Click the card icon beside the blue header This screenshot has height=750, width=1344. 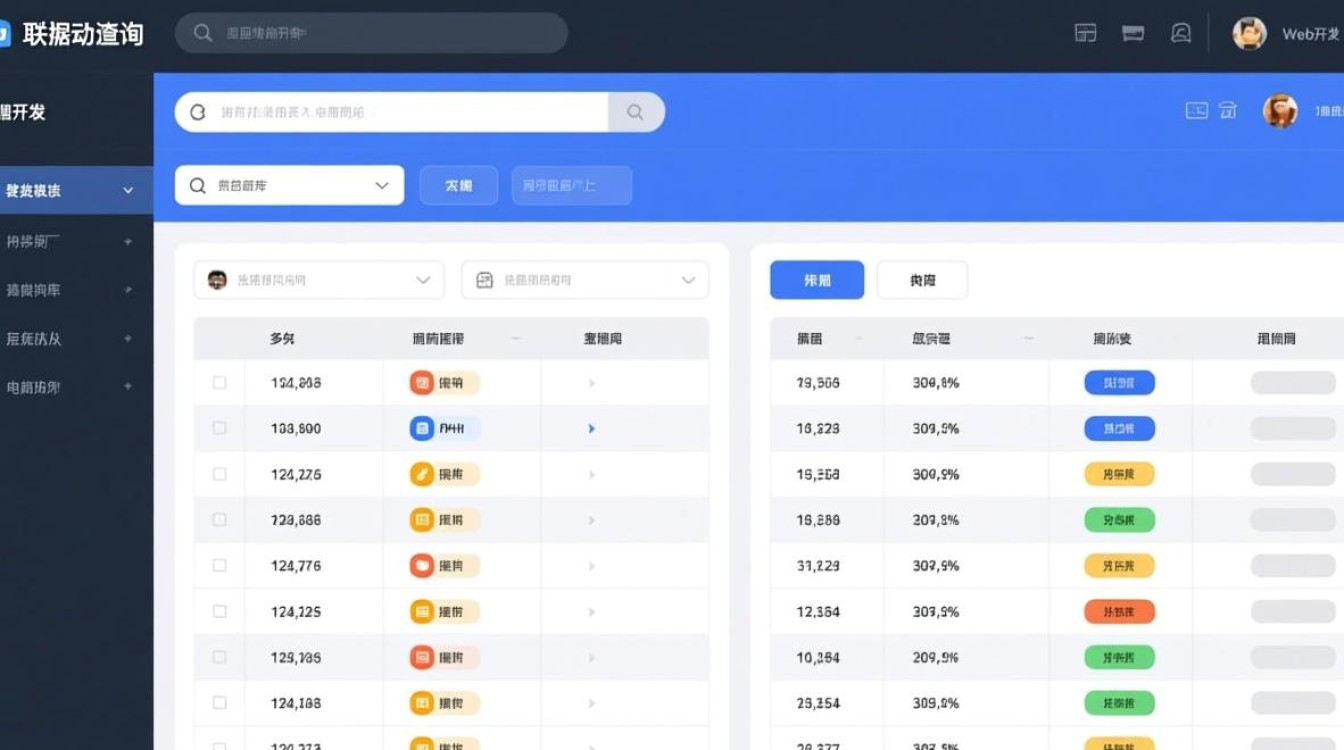click(x=1196, y=110)
